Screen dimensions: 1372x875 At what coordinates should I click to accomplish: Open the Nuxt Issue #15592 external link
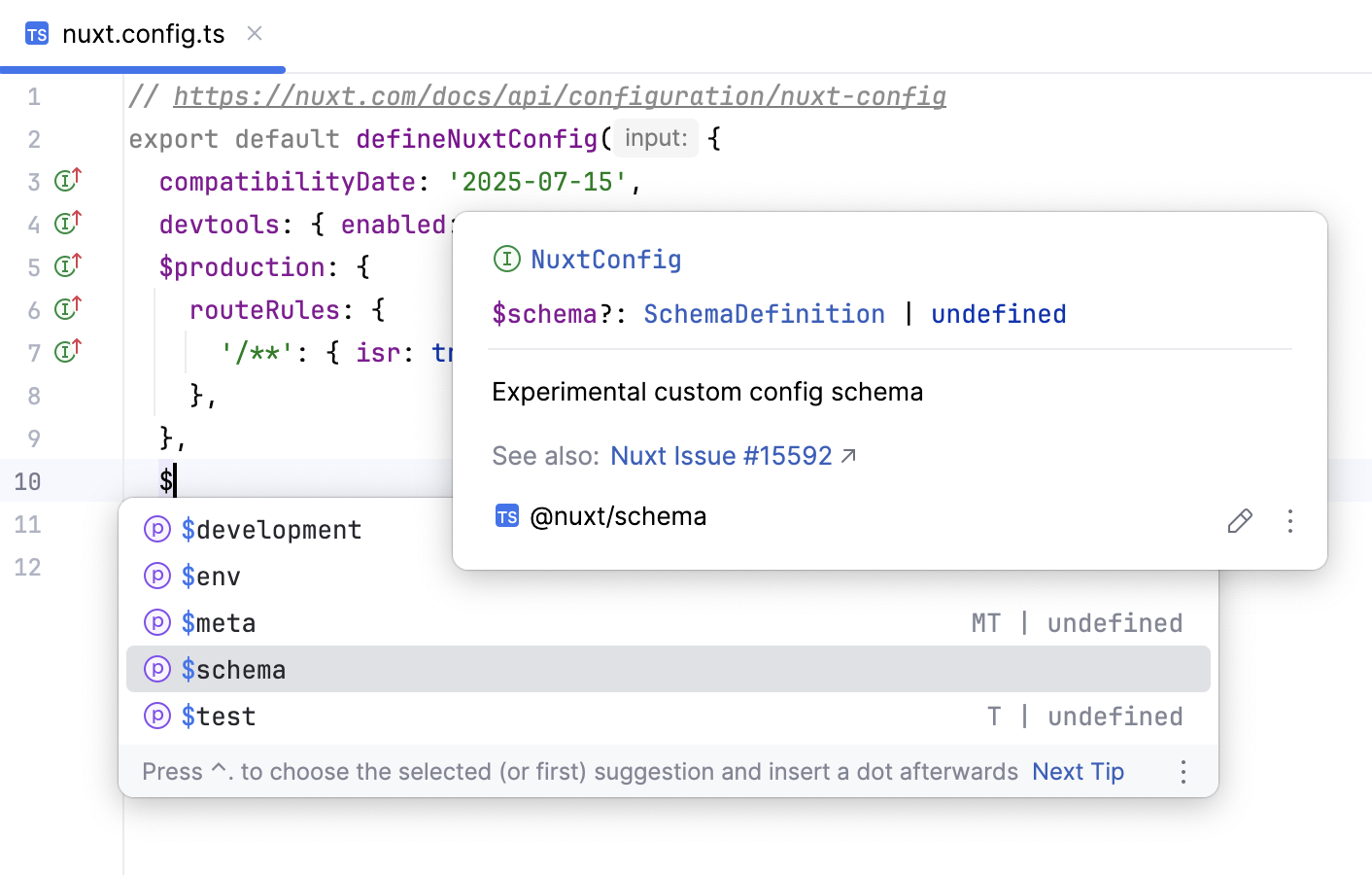721,455
